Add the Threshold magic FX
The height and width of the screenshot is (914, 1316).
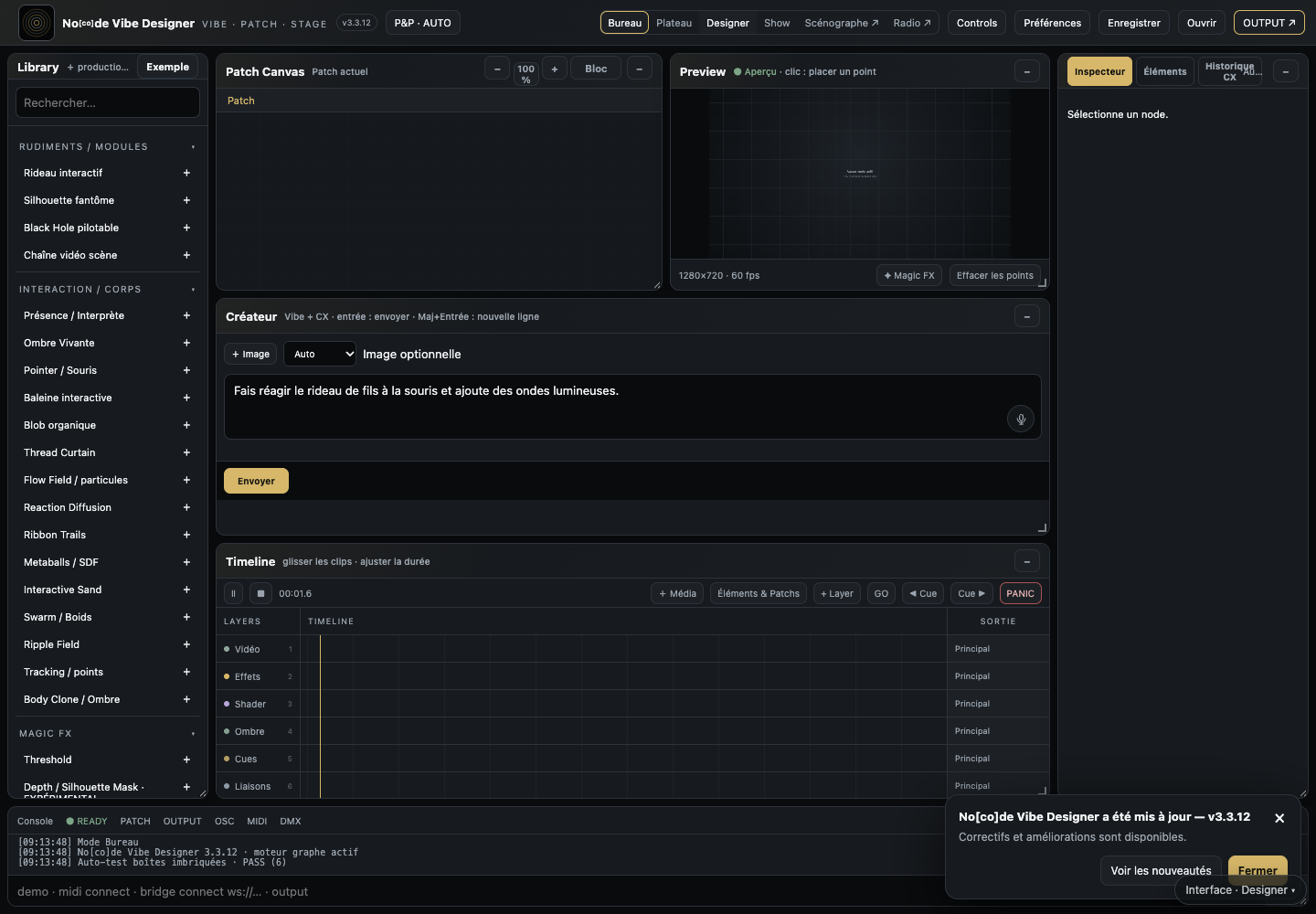pos(186,760)
